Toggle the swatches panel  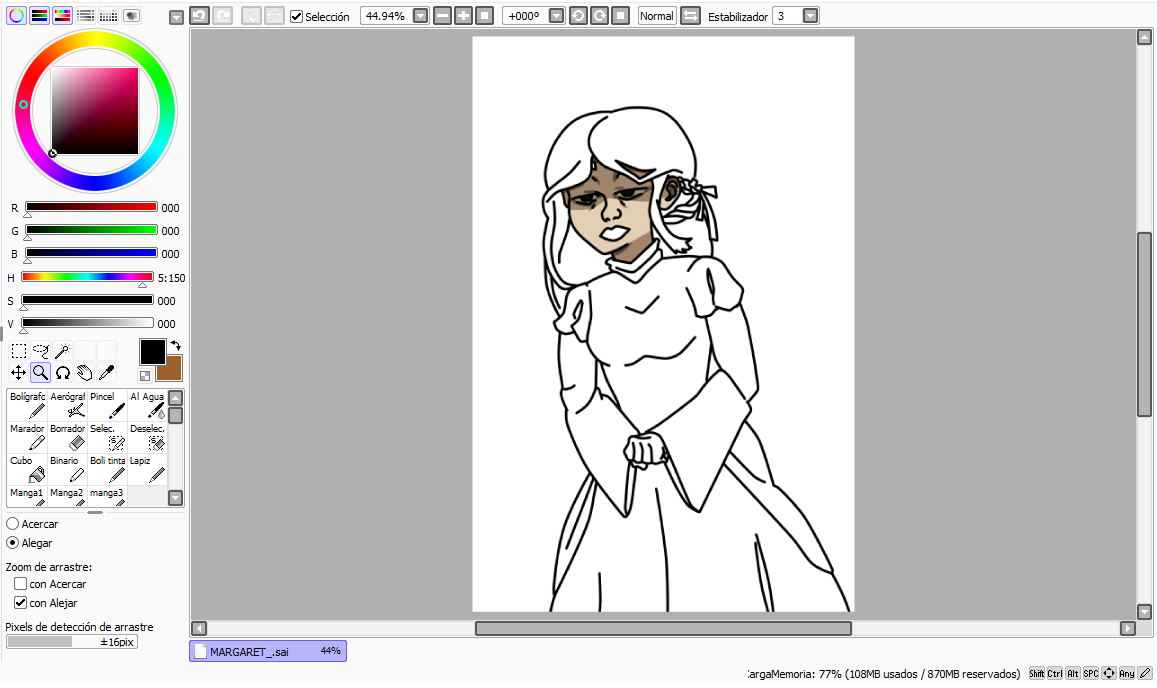[108, 15]
